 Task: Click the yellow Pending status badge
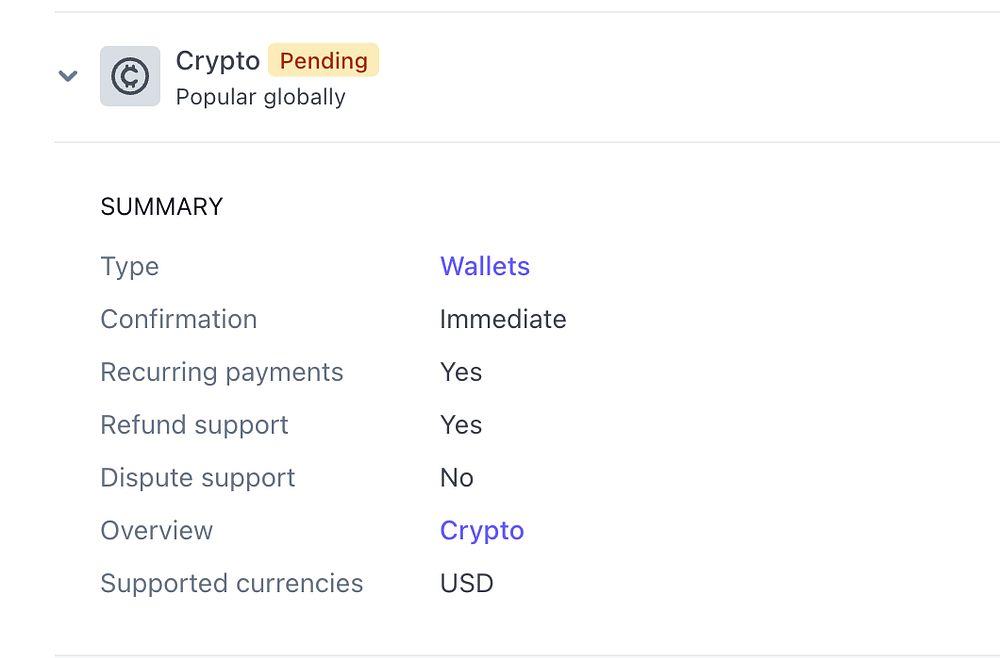(x=323, y=61)
